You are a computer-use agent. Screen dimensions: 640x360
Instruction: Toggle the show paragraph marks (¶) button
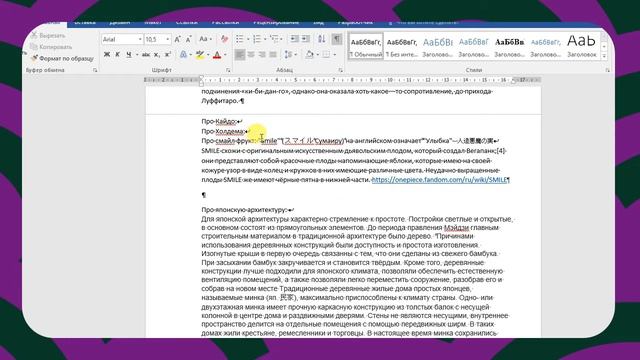click(x=337, y=39)
